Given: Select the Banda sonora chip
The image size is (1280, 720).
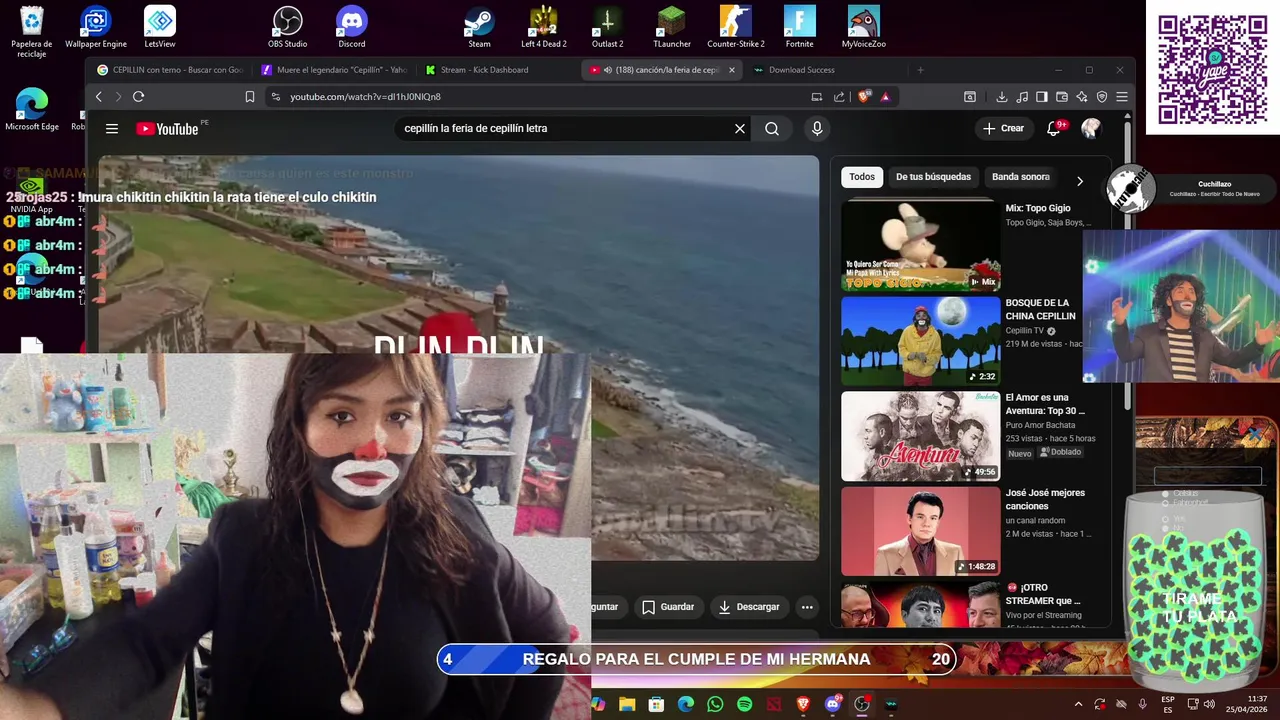Looking at the screenshot, I should pyautogui.click(x=1020, y=177).
